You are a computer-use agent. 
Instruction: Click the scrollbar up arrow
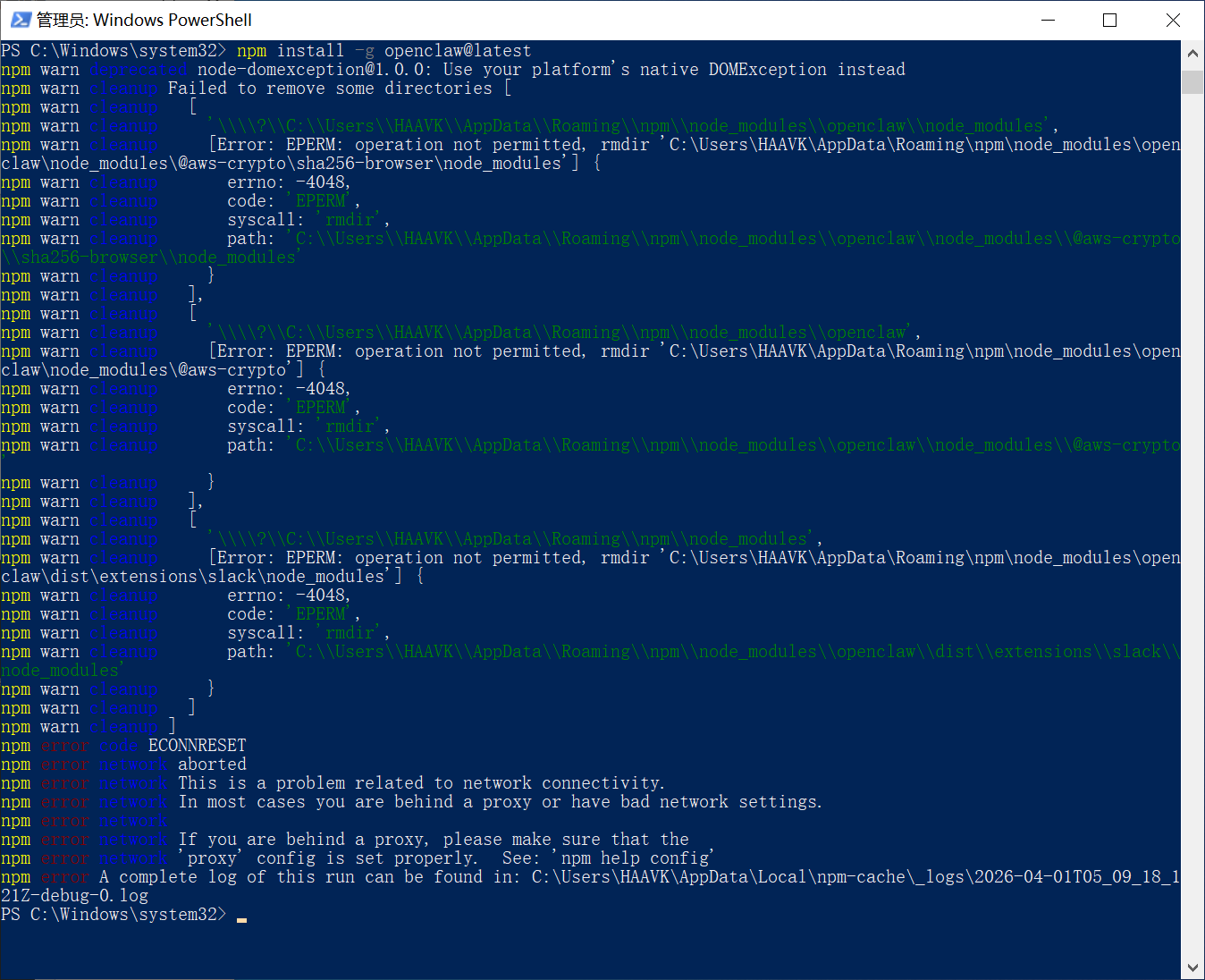coord(1192,54)
